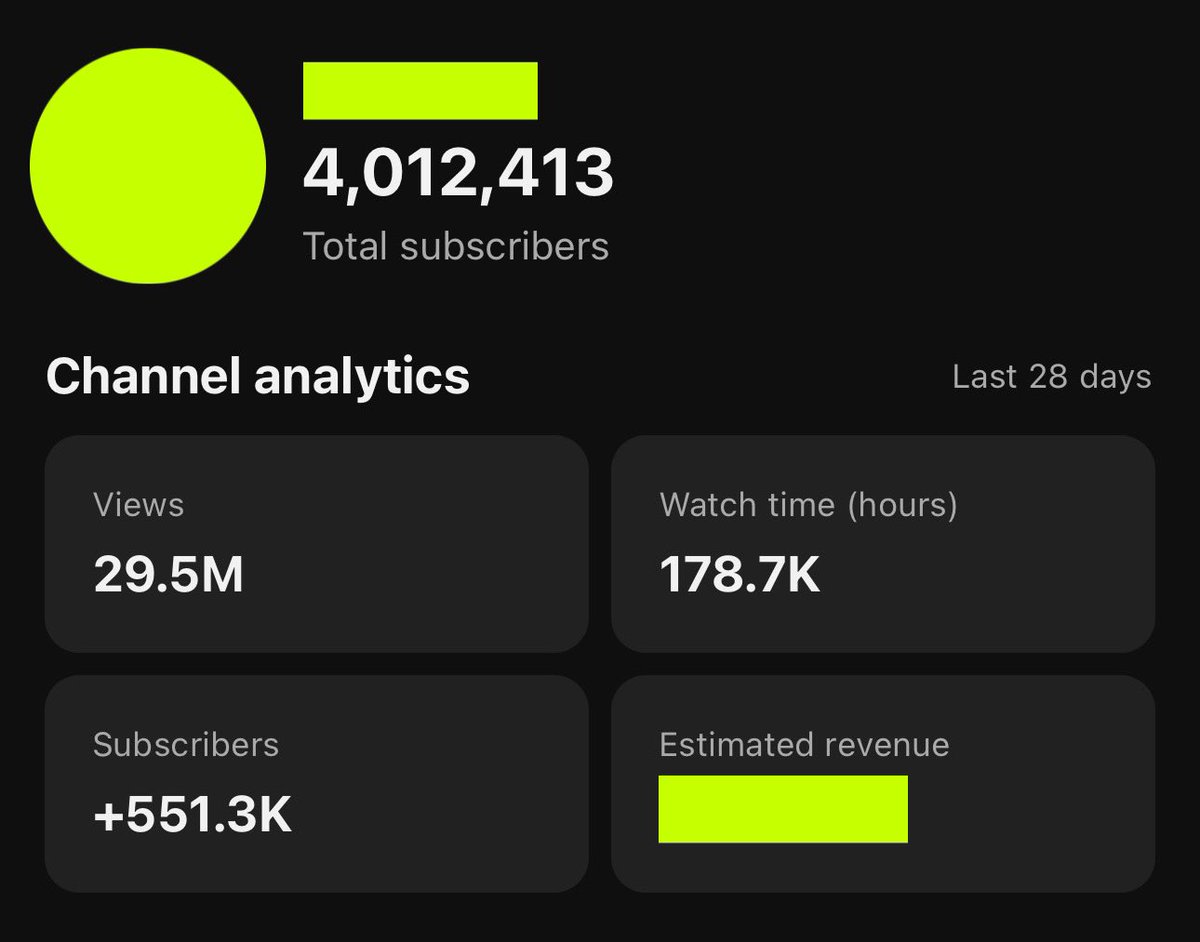Open the Subscribers +551.3K card

click(x=316, y=784)
